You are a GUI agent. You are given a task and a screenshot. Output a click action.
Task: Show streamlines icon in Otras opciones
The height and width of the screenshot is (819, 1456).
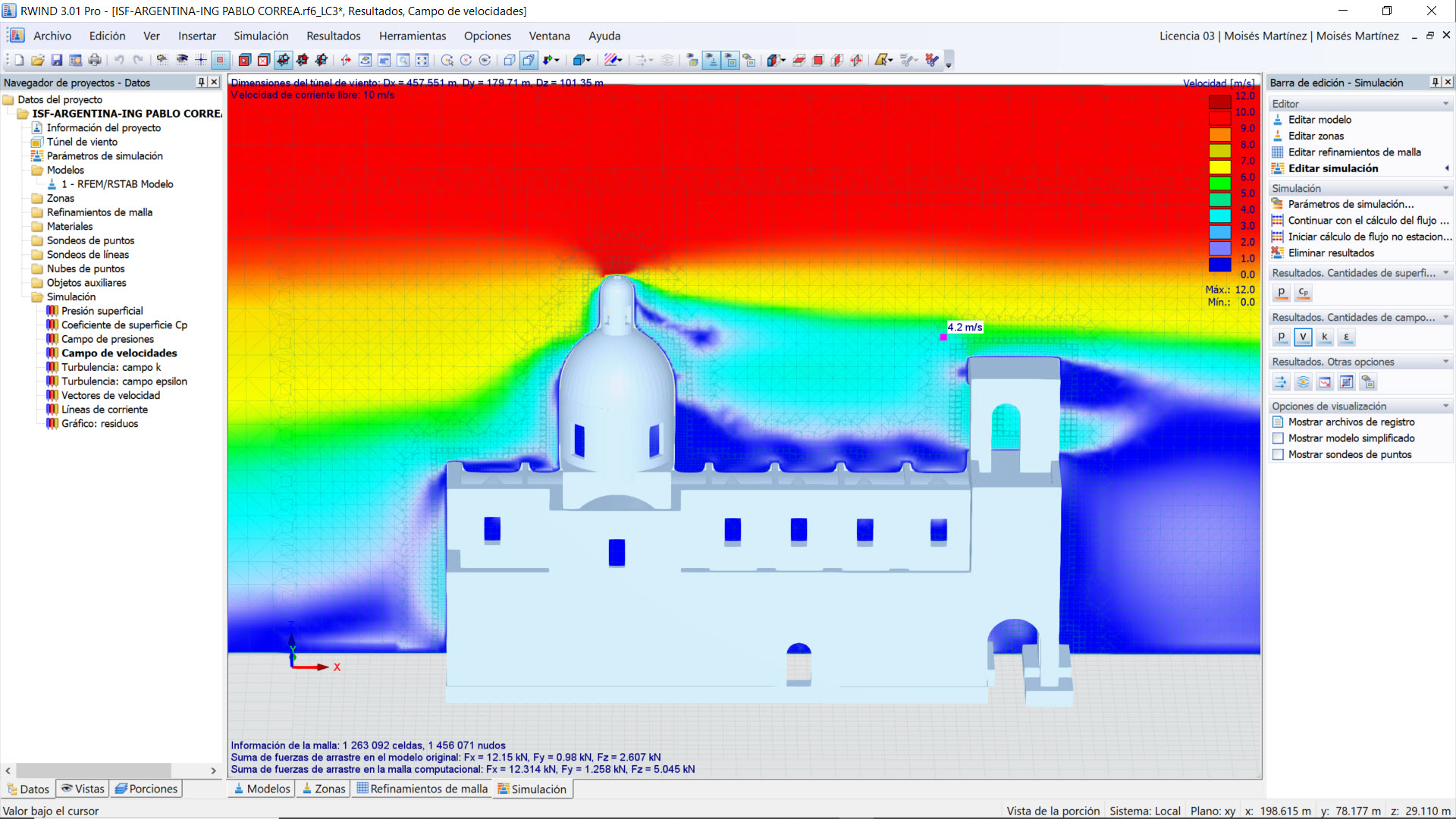tap(1303, 382)
